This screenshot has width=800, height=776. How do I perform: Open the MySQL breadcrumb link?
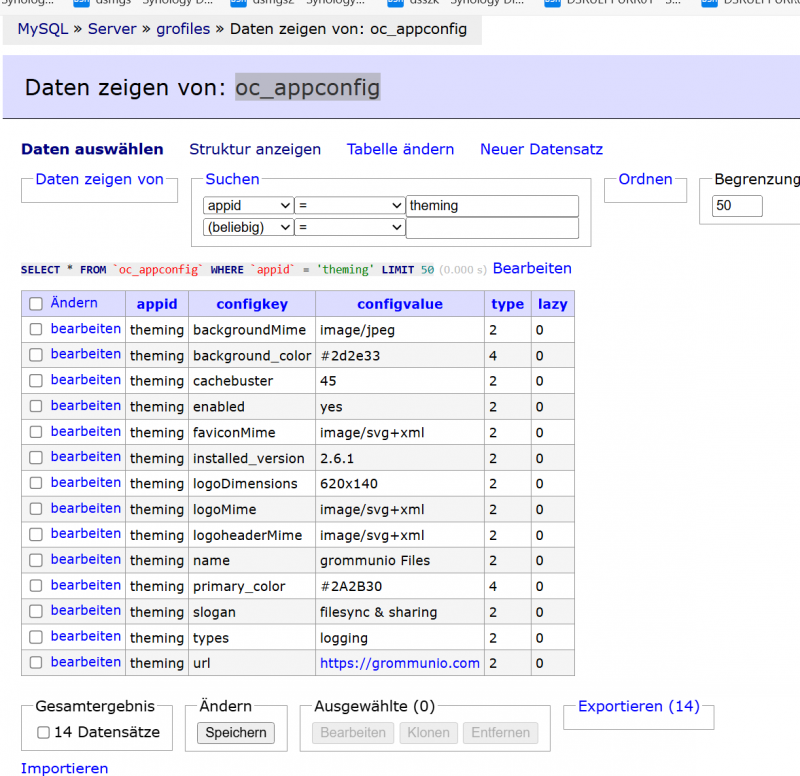point(42,29)
